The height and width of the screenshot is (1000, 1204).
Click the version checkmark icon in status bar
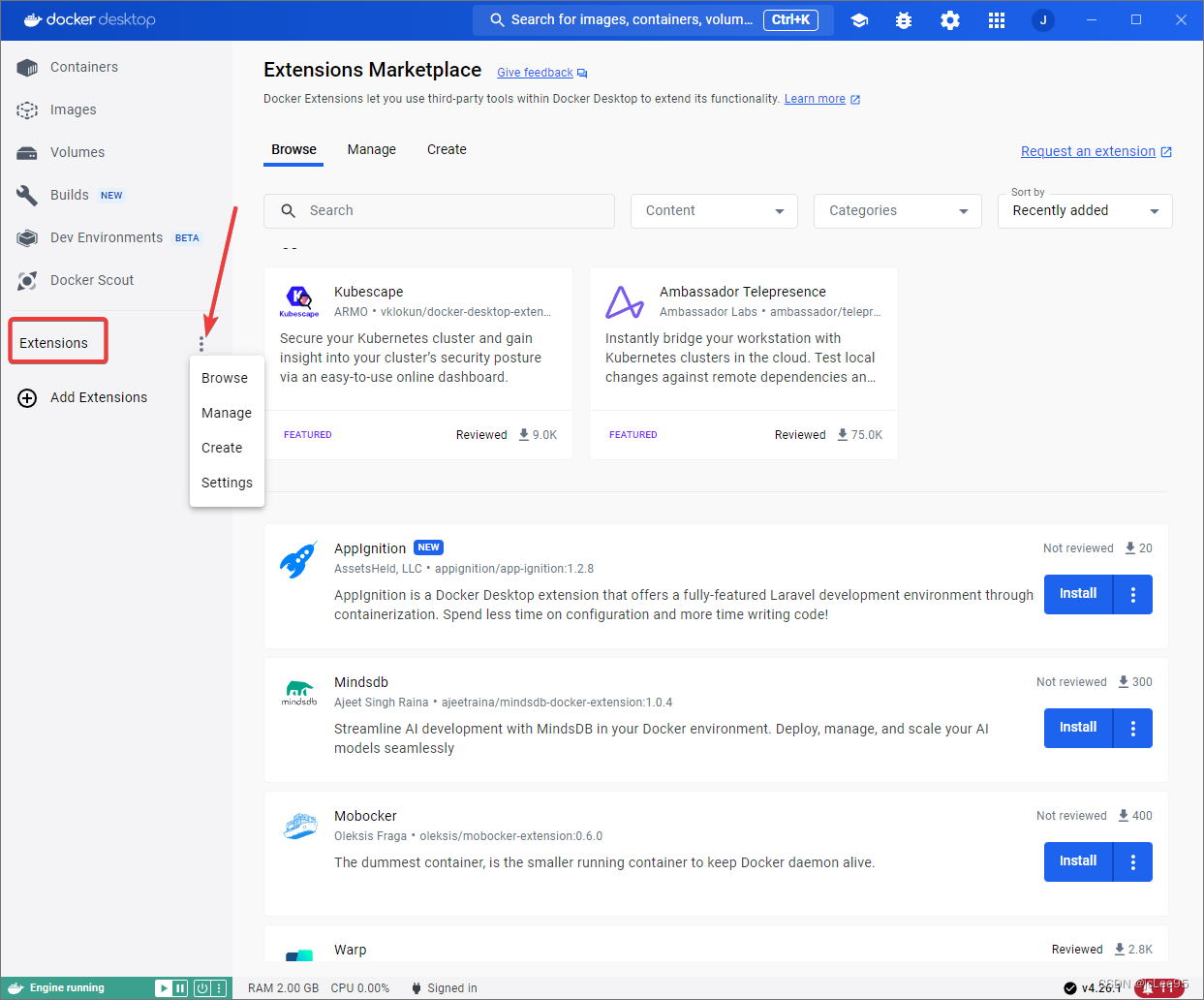pos(1069,988)
